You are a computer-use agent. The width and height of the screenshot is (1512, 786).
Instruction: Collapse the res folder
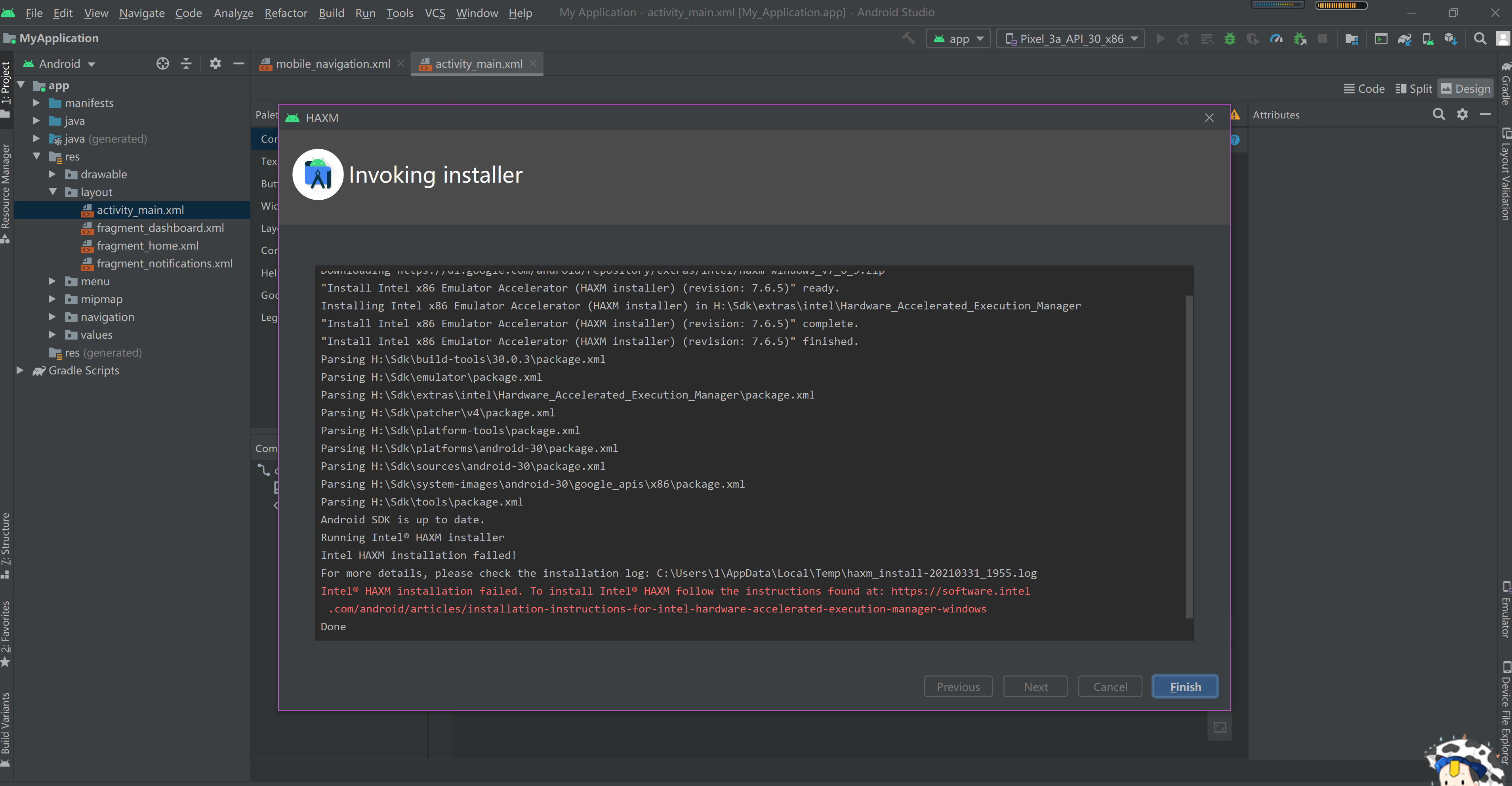coord(36,156)
